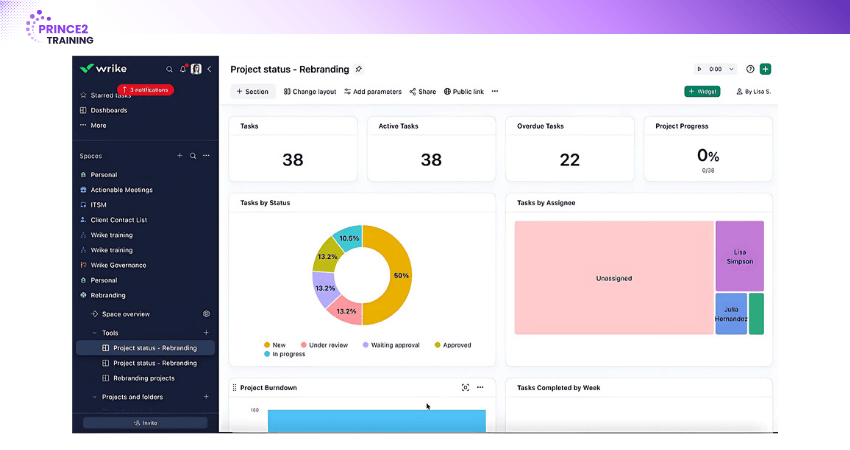
Task: Click the green Widget button
Action: [x=702, y=91]
